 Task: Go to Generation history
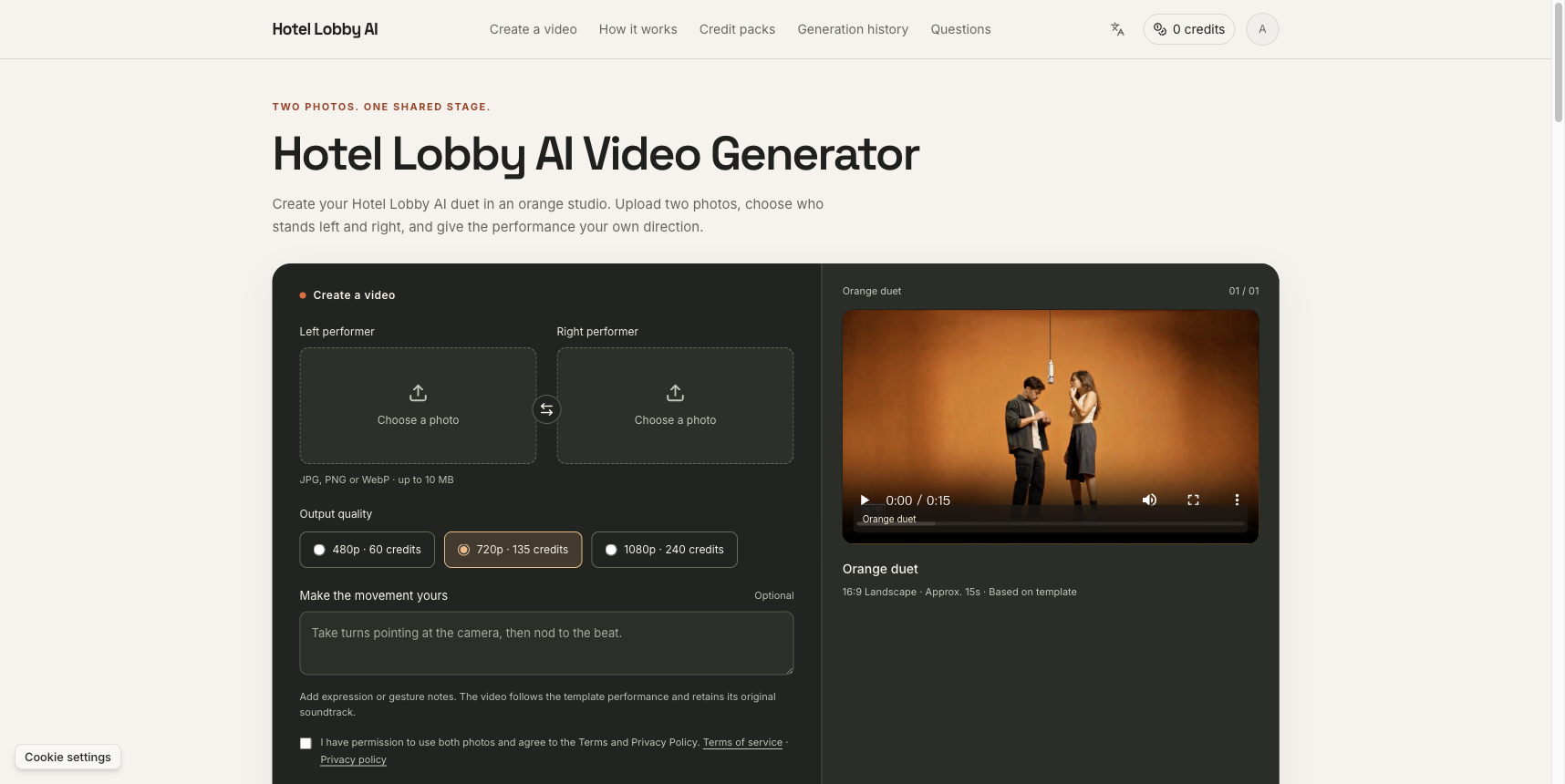pyautogui.click(x=853, y=29)
